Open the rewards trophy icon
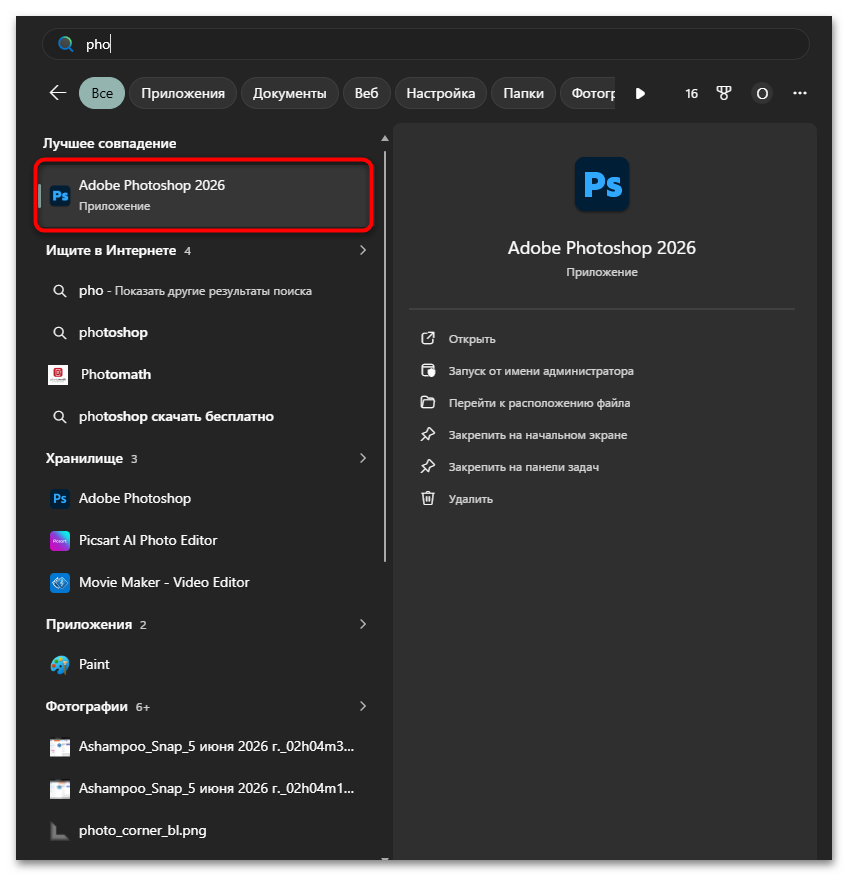Image resolution: width=848 pixels, height=876 pixels. coord(724,93)
